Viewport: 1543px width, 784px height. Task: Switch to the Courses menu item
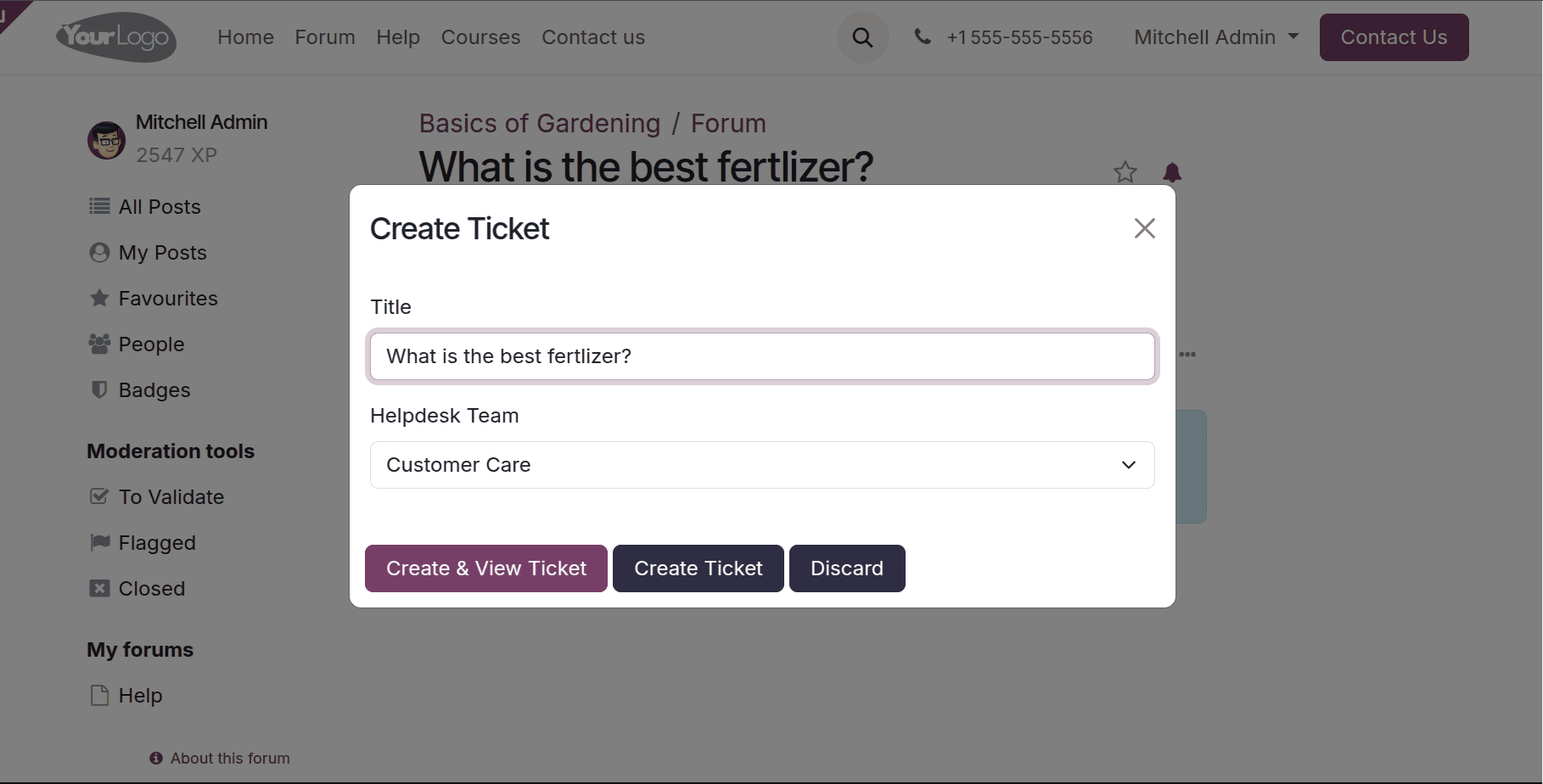coord(480,37)
